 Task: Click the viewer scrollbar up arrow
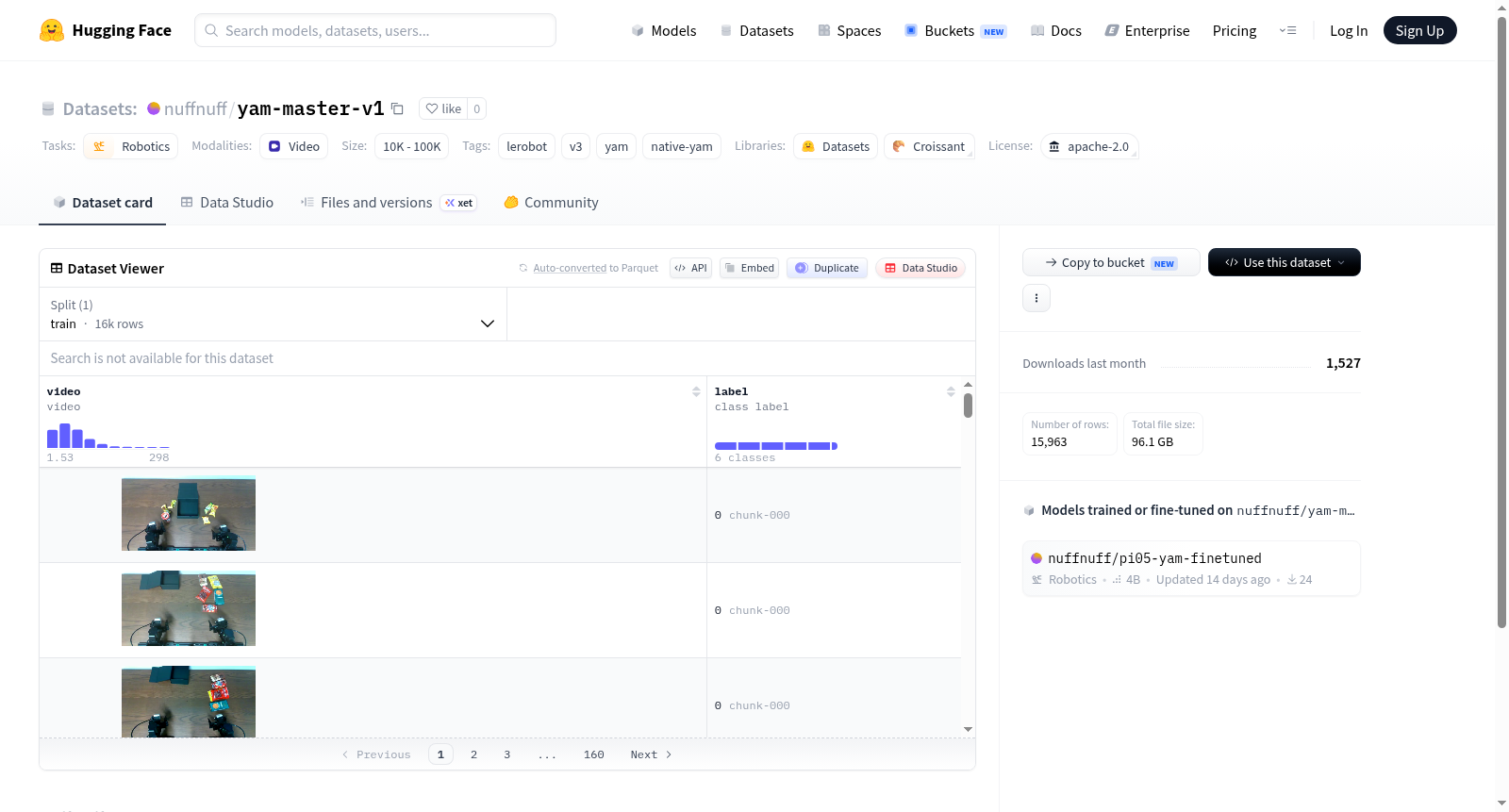tap(968, 385)
